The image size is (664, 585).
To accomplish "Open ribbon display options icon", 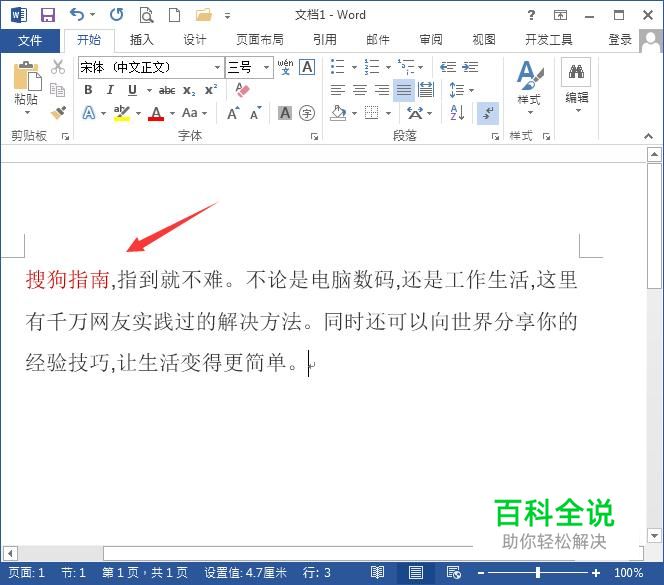I will pos(560,15).
